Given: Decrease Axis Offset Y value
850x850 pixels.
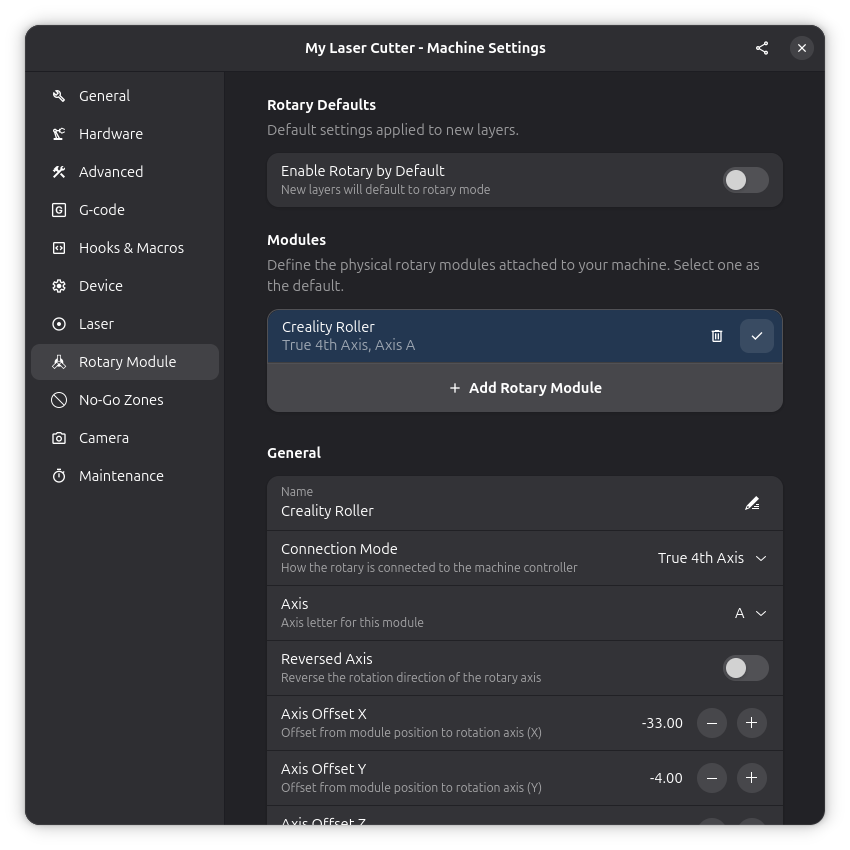Looking at the screenshot, I should [712, 778].
